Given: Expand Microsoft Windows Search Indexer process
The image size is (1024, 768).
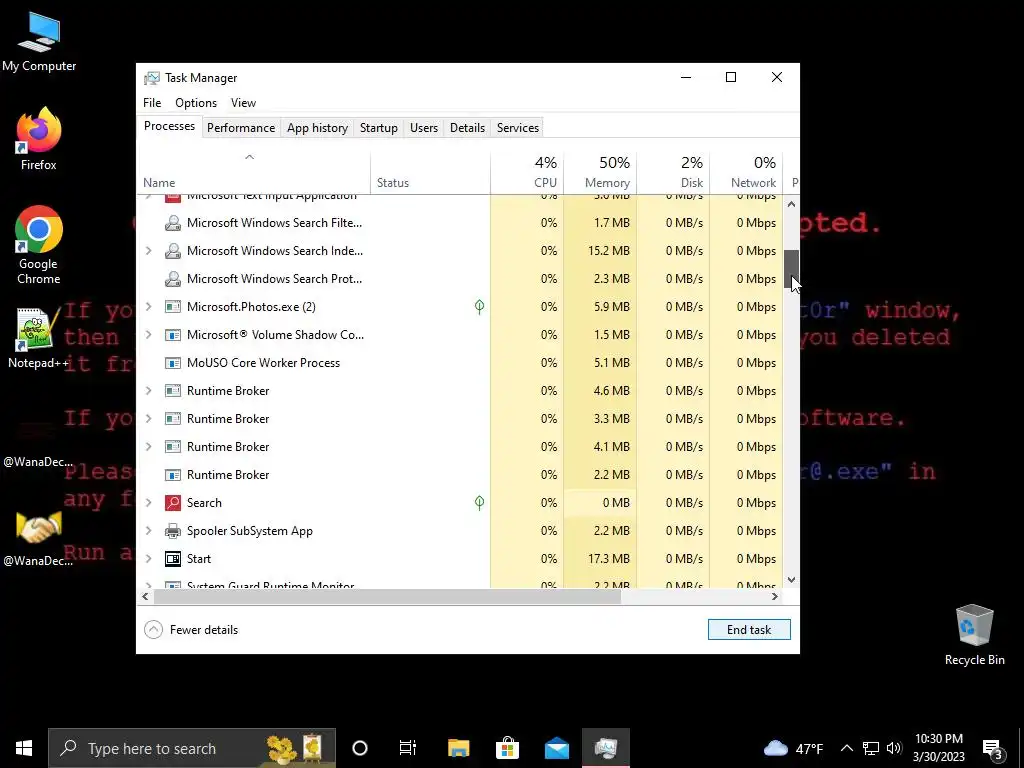Looking at the screenshot, I should 148,251.
